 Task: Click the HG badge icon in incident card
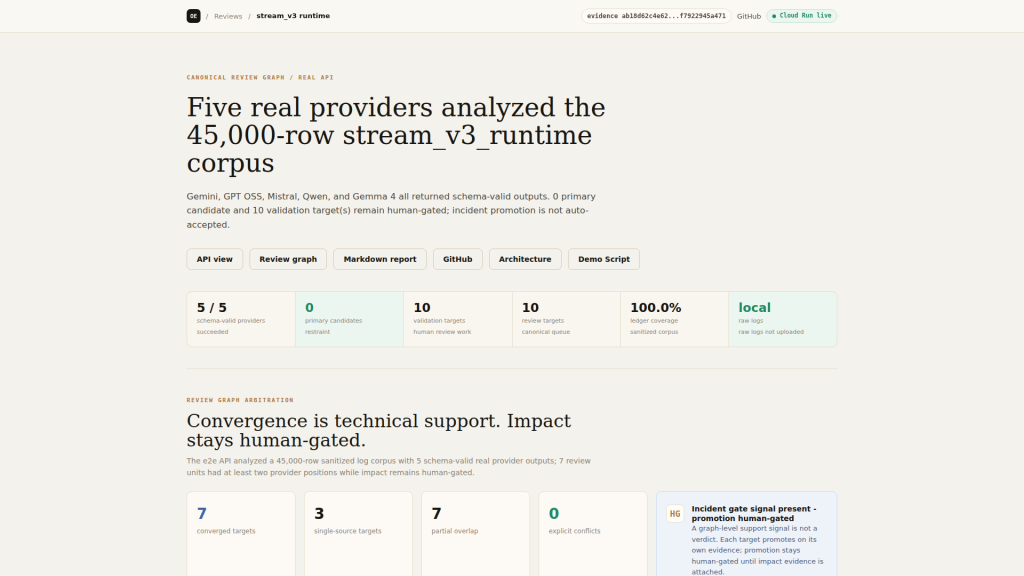(675, 514)
